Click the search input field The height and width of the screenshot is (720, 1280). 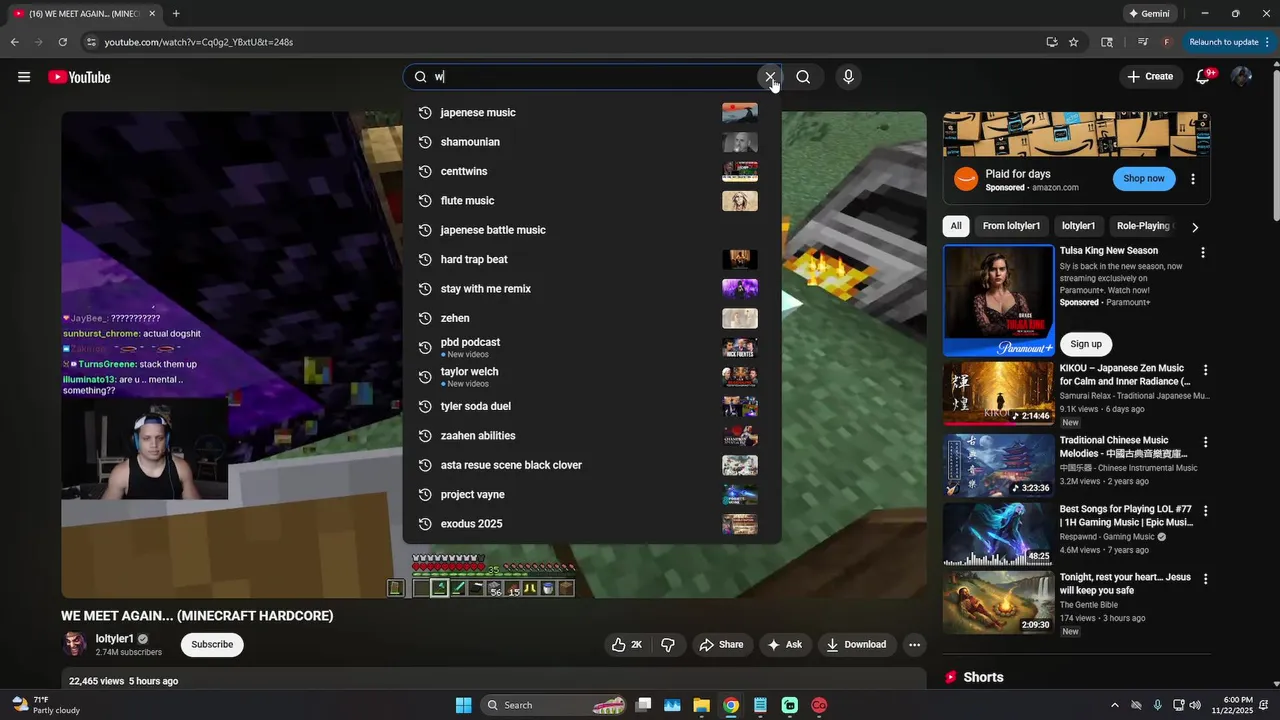click(x=594, y=77)
